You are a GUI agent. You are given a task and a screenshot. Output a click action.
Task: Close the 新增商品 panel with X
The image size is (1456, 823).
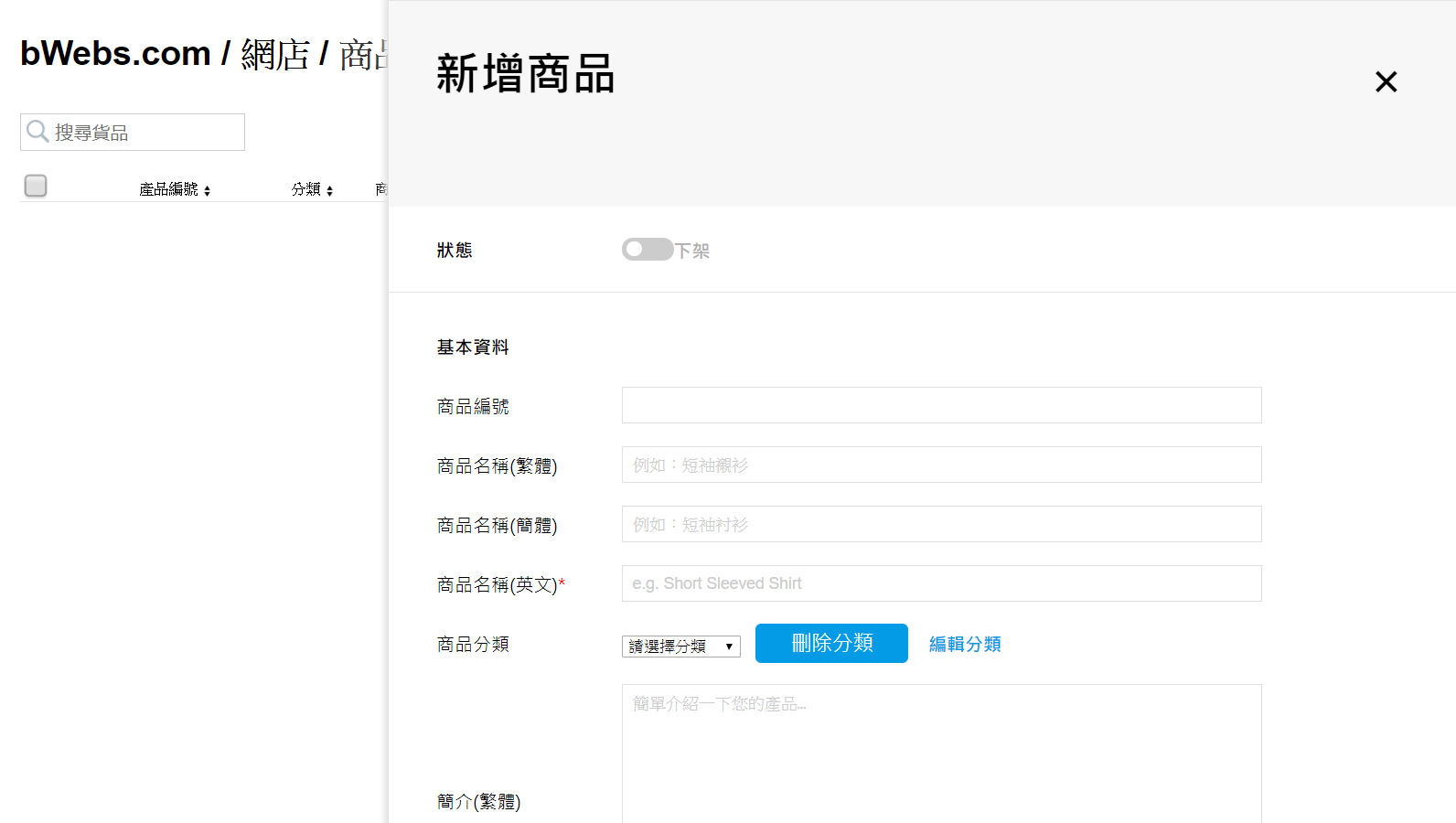click(1386, 82)
